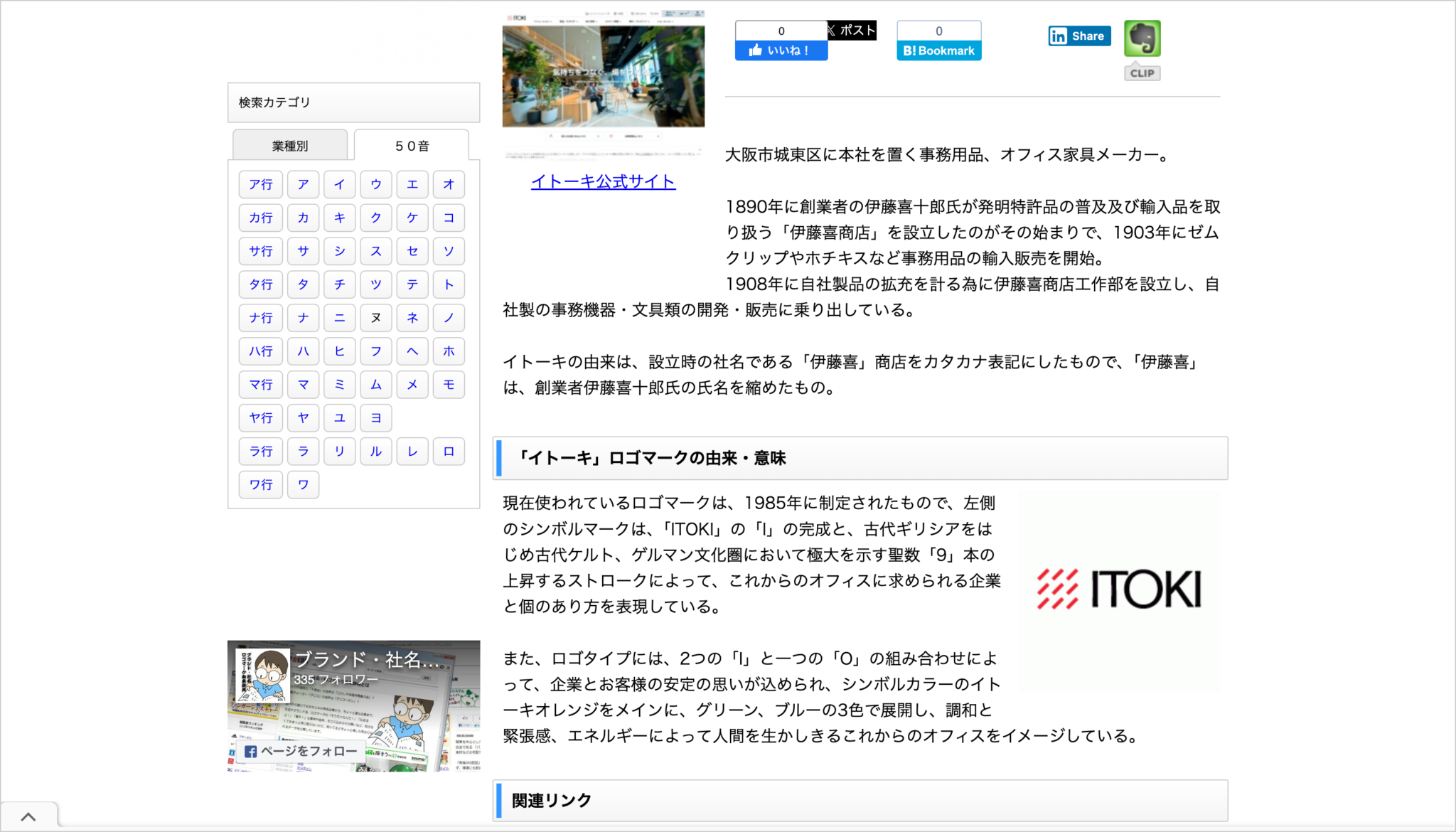Post the article to X via ポスト
The width and height of the screenshot is (1456, 832).
(x=850, y=31)
